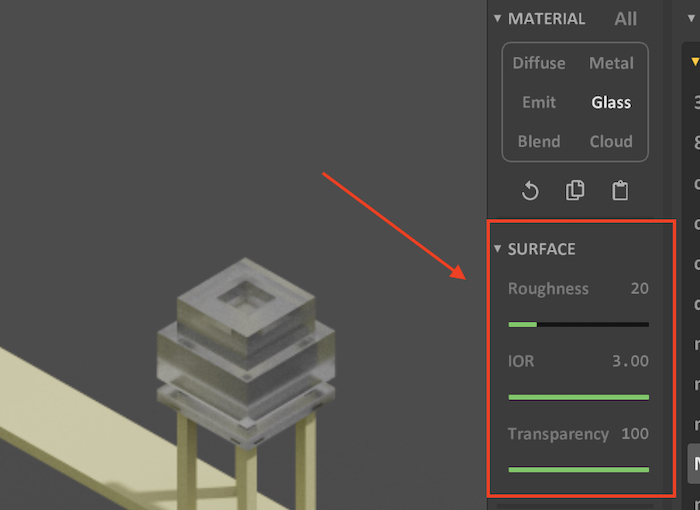The width and height of the screenshot is (700, 510).
Task: Click the All button in Material header
Action: pyautogui.click(x=625, y=19)
